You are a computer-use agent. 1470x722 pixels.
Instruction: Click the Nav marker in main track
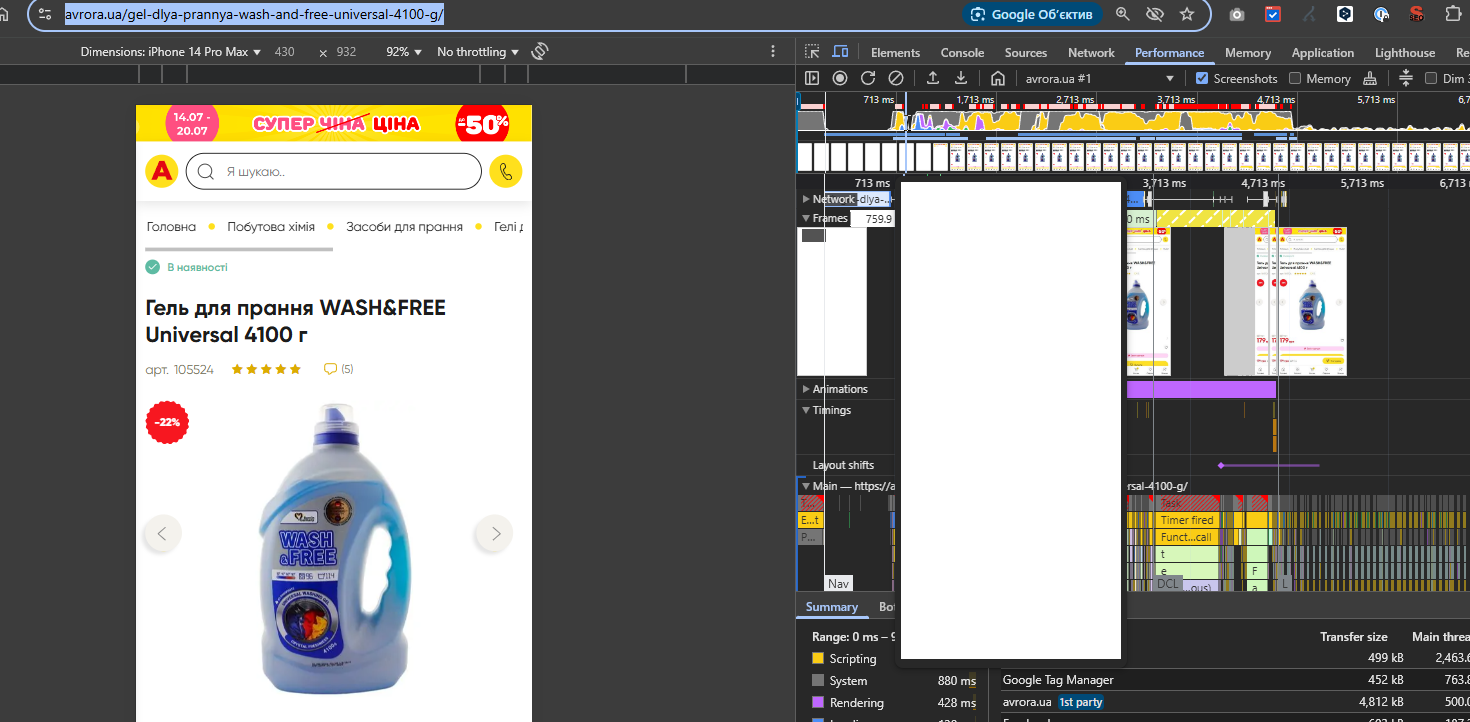pos(838,583)
